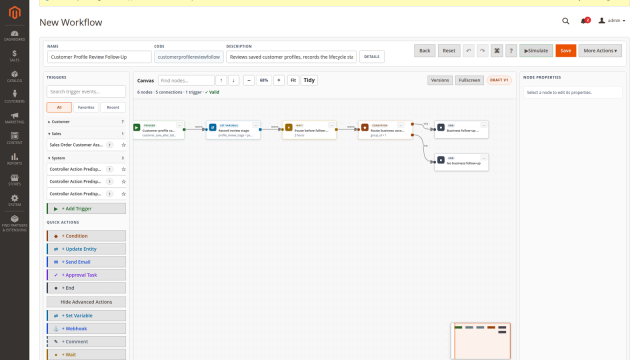Open the Set Variable node options menu
Screen dimensions: 640x360
coord(255,125)
